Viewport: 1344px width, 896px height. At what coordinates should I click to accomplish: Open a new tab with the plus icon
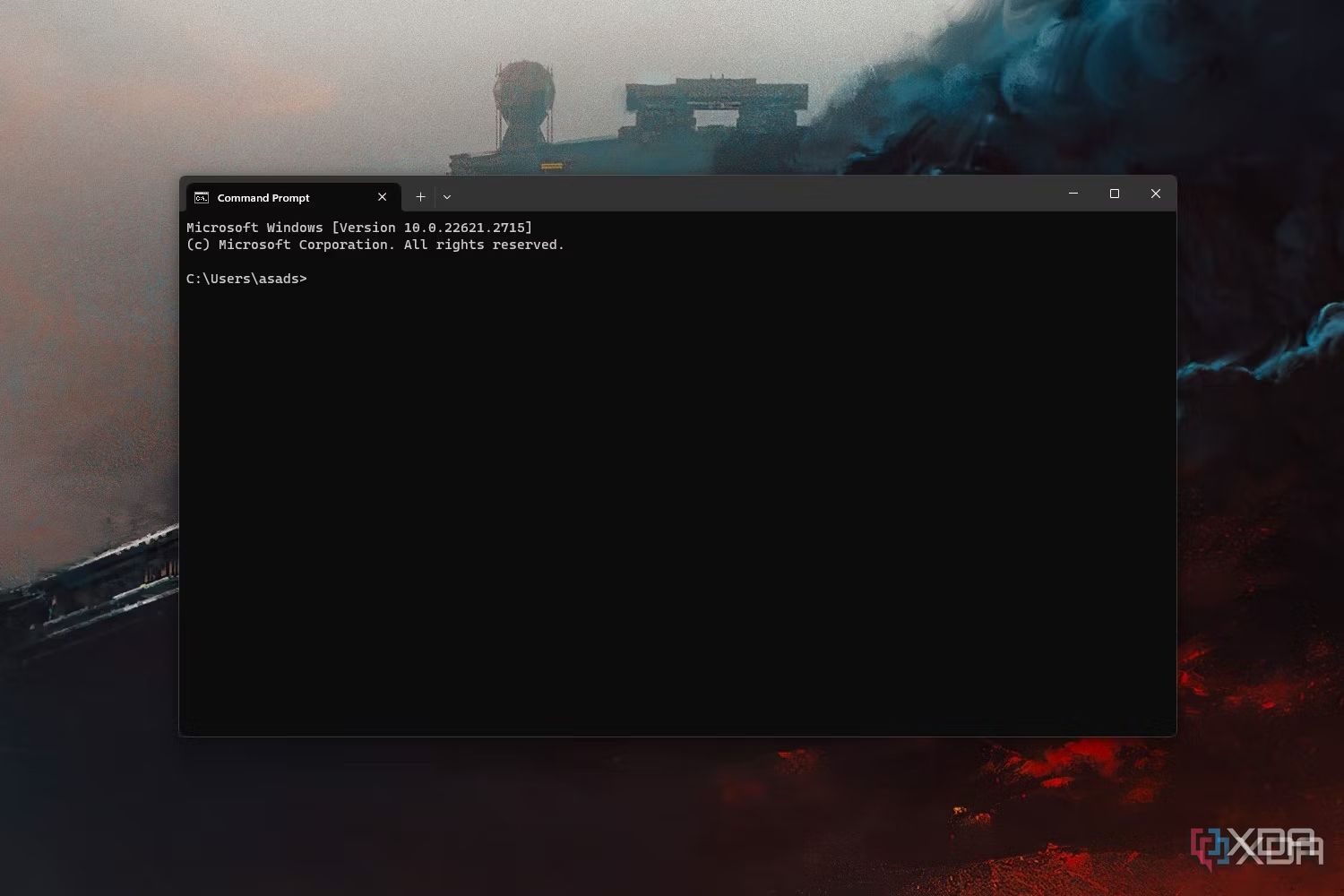click(x=420, y=196)
